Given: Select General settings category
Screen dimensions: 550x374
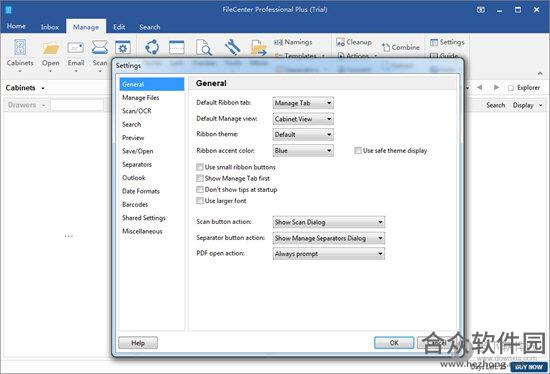Looking at the screenshot, I should pos(152,84).
